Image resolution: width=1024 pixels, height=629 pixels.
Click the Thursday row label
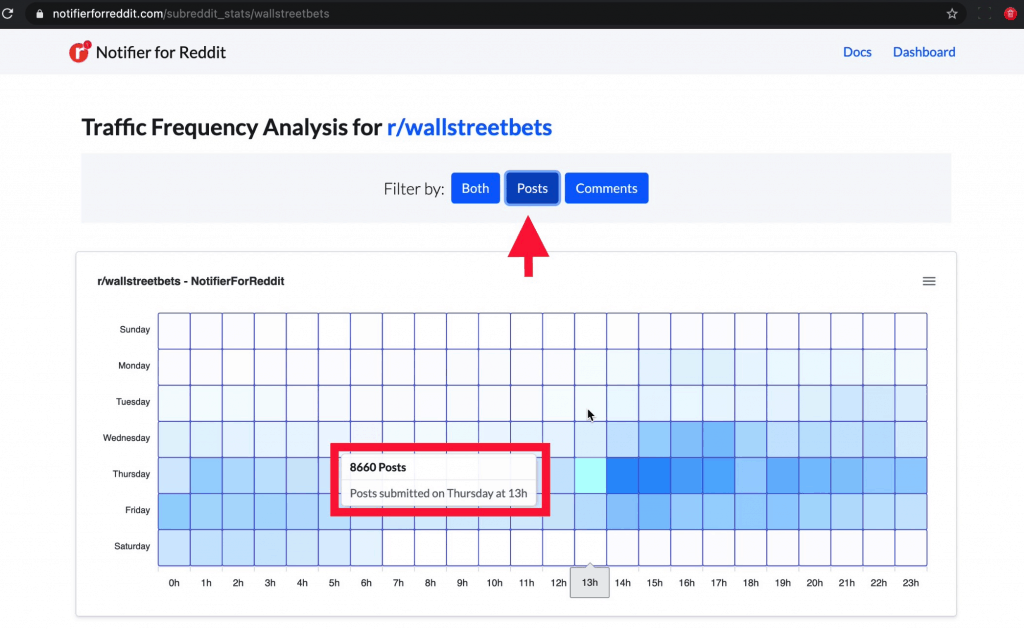pyautogui.click(x=131, y=474)
